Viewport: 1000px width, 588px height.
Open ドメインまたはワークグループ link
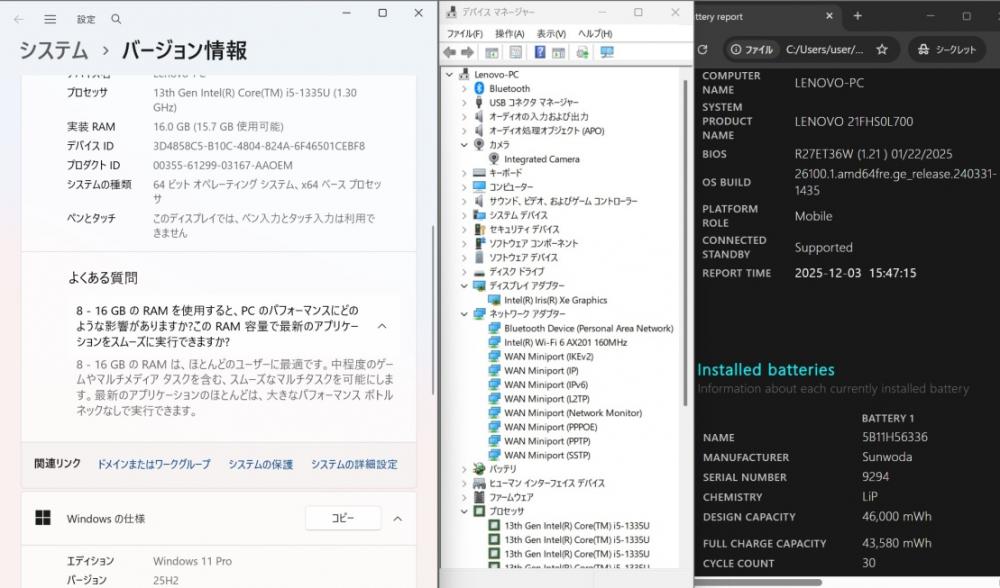[154, 464]
